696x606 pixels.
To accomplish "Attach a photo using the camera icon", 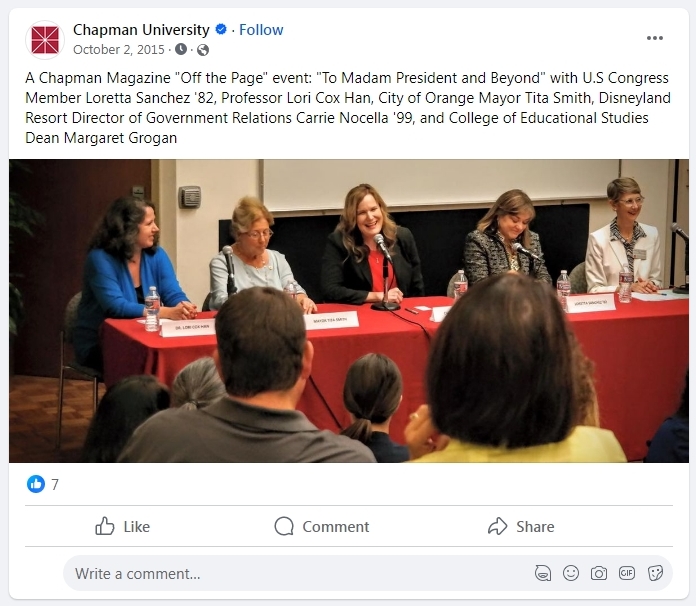I will pyautogui.click(x=599, y=573).
